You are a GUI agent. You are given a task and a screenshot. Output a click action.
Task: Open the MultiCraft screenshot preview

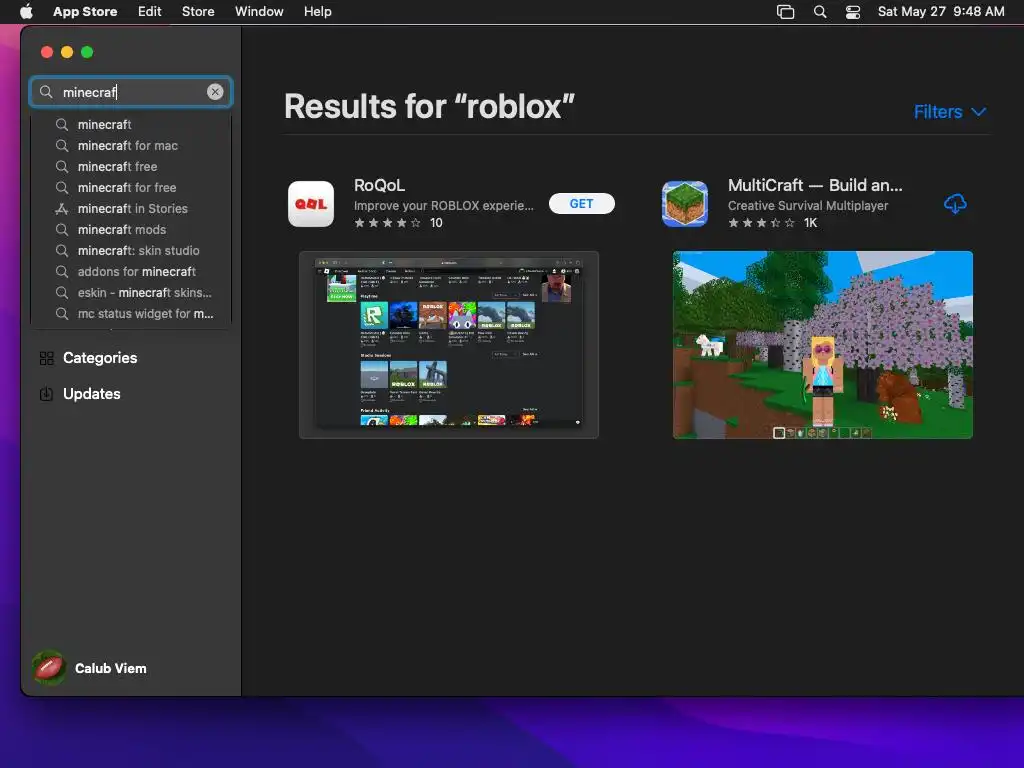click(x=823, y=345)
